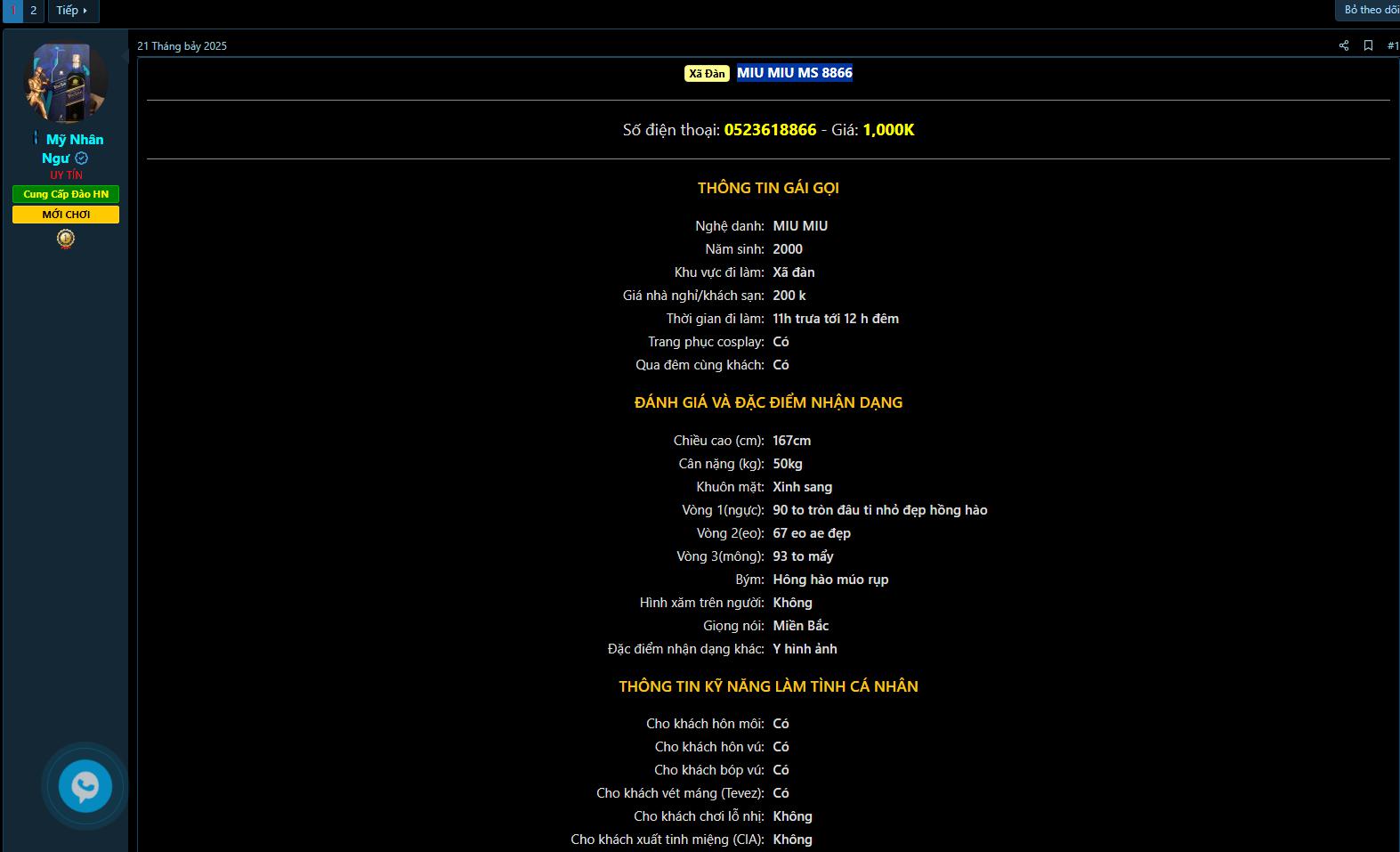Open the floating chat messenger bubble
The height and width of the screenshot is (852, 1400).
click(85, 786)
